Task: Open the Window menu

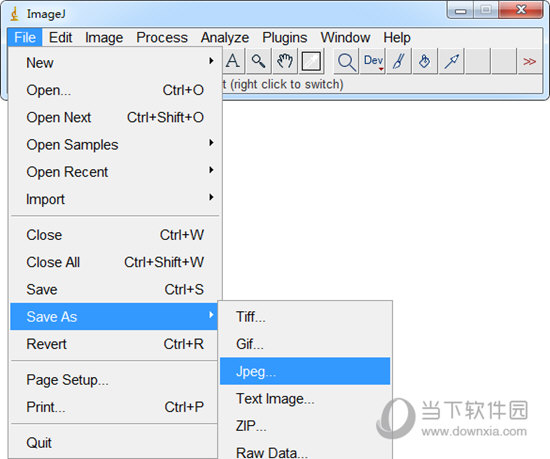Action: [x=345, y=38]
